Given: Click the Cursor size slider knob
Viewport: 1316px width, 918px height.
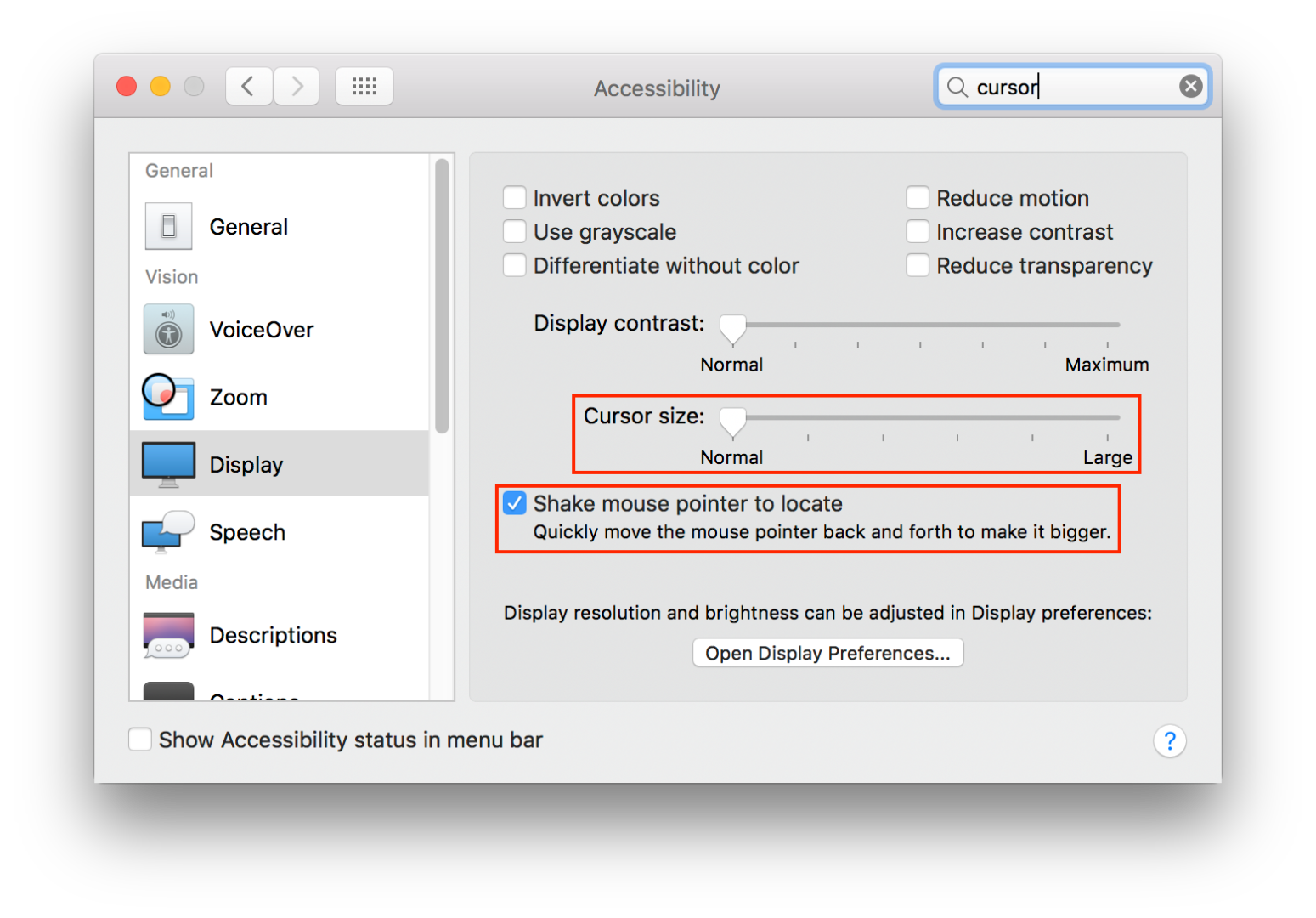Looking at the screenshot, I should click(x=732, y=419).
